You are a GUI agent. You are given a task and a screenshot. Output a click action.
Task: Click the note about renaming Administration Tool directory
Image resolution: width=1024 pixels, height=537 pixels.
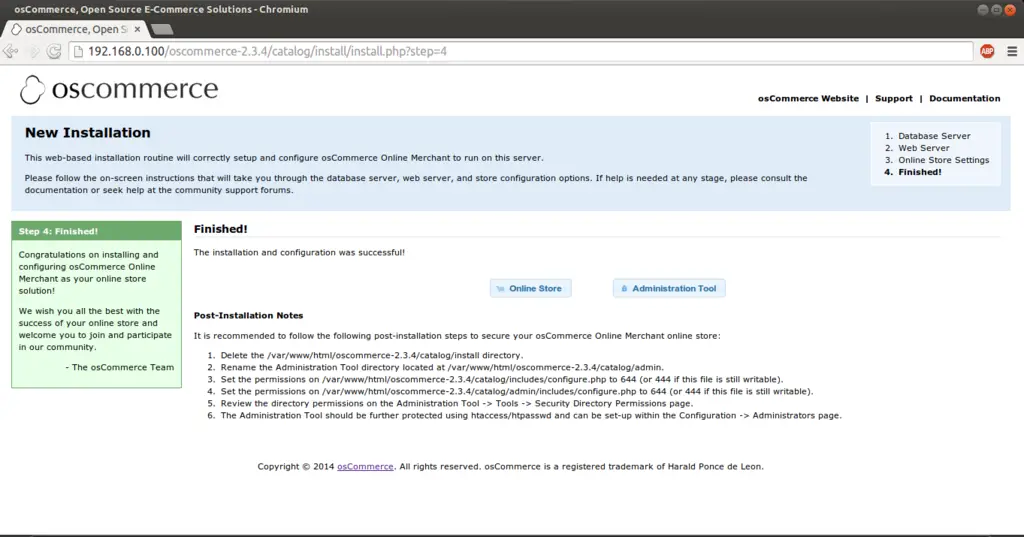(x=442, y=367)
